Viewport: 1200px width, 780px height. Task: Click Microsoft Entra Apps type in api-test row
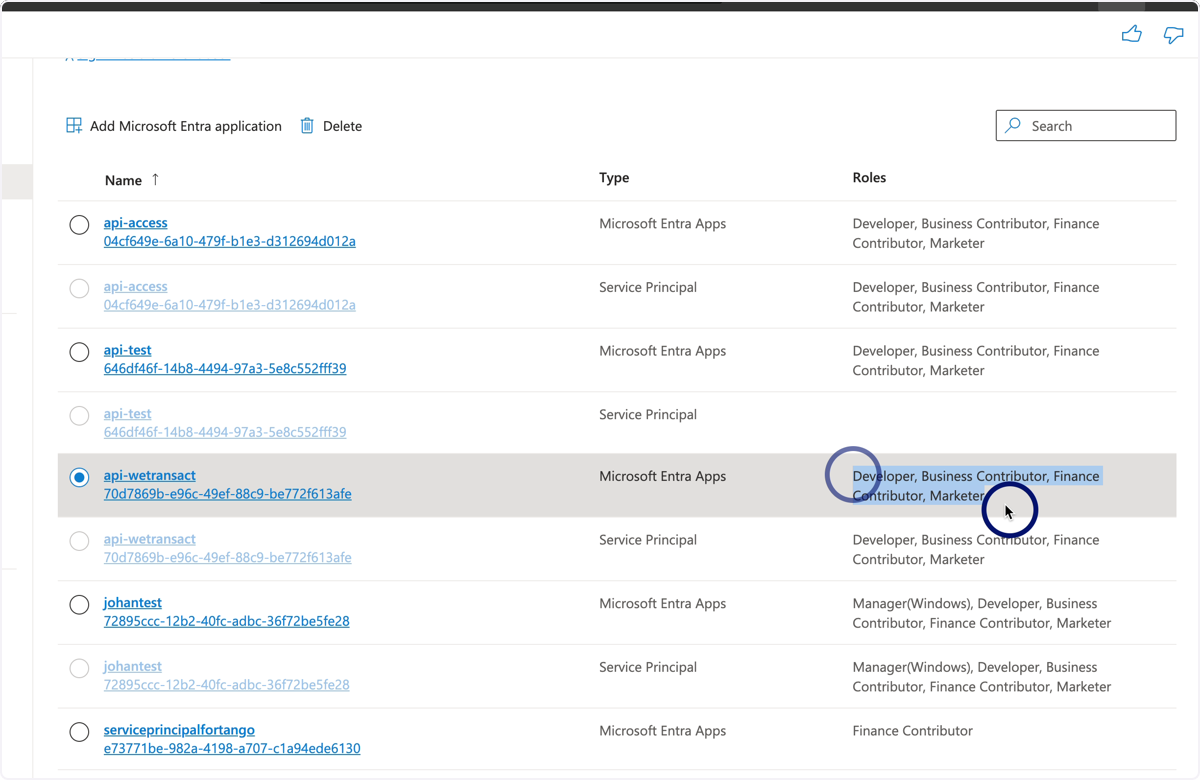click(662, 351)
